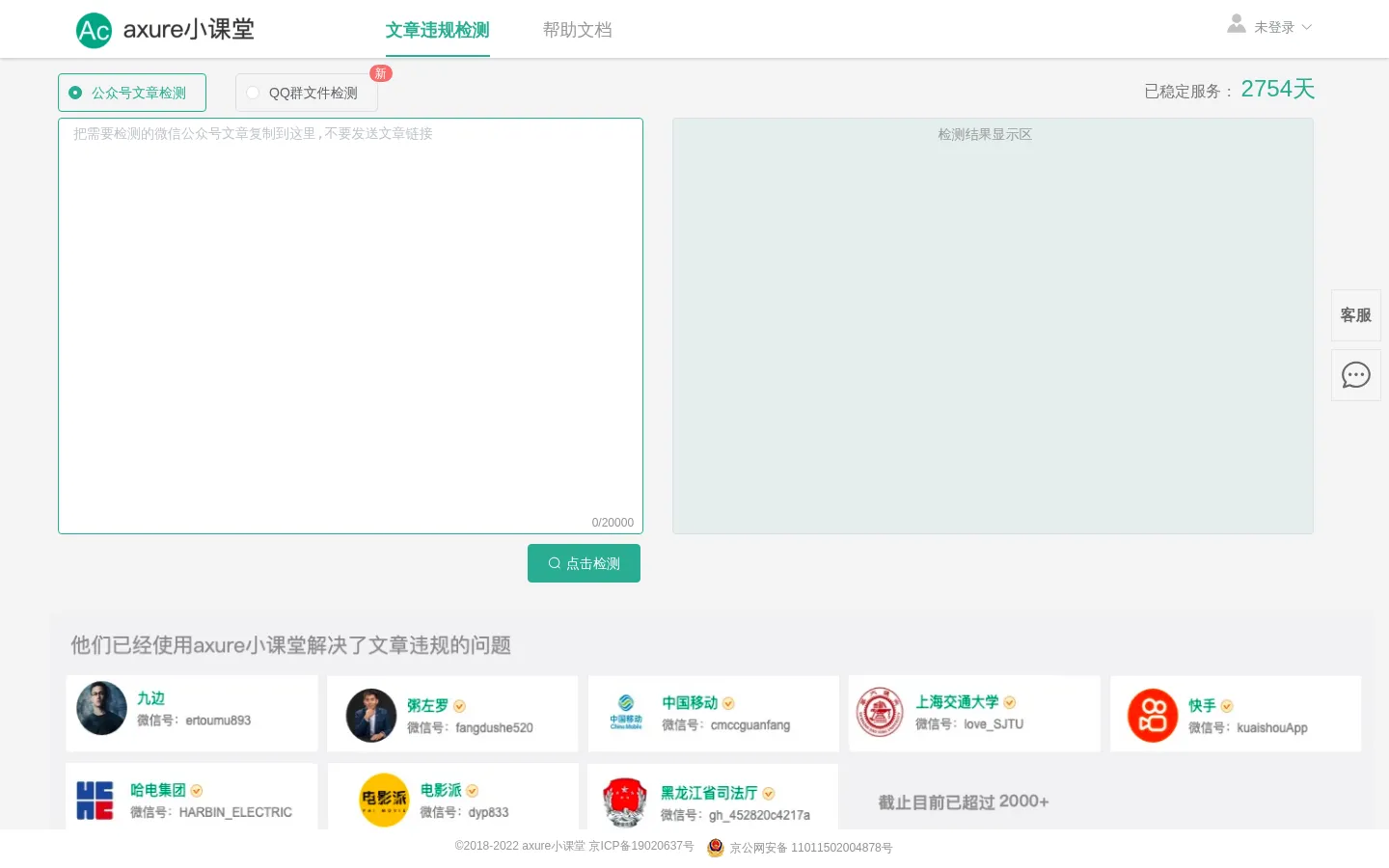Click the 电影派 yellow logo icon

point(384,800)
